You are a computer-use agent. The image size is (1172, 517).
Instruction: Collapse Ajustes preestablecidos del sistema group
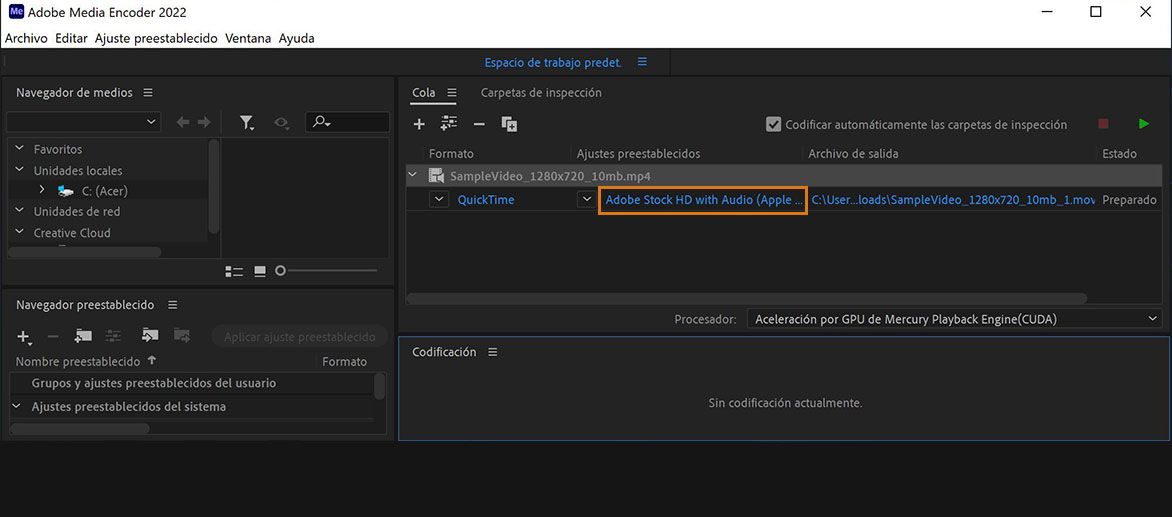[16, 406]
